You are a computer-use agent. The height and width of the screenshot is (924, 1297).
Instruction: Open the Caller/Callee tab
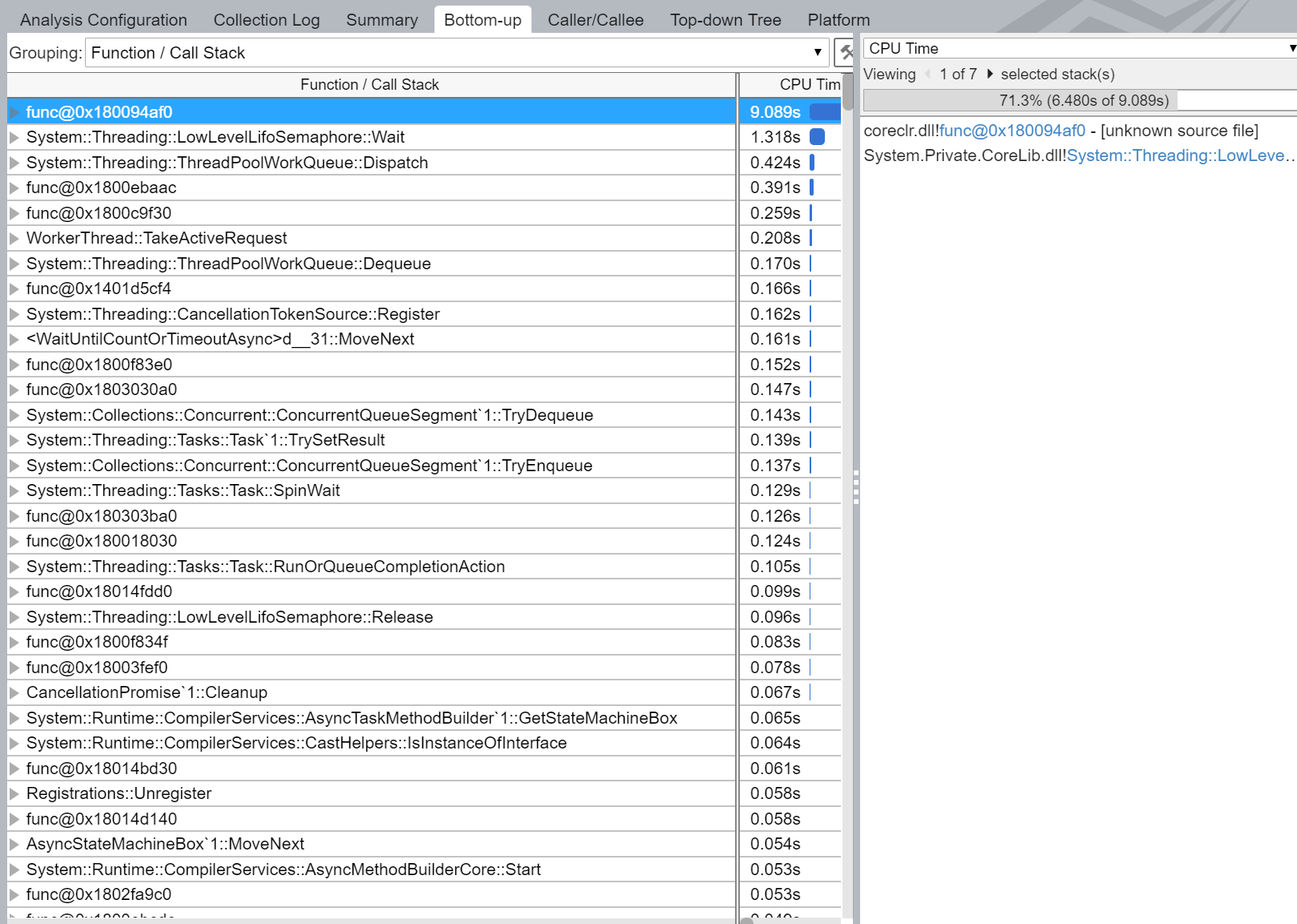596,19
